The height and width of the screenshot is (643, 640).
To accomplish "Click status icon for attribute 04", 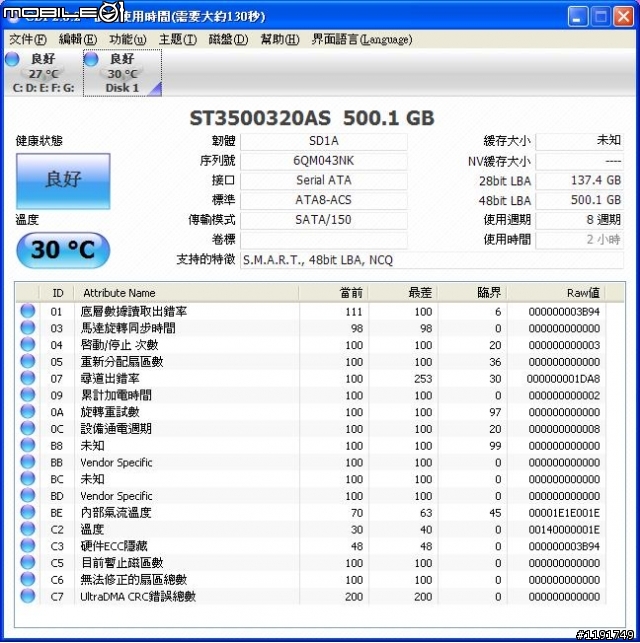I will [x=28, y=344].
